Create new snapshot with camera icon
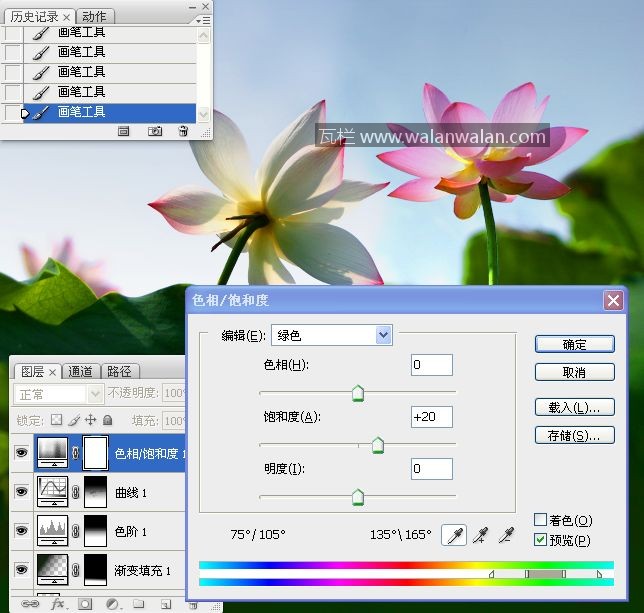Screen dimensions: 644x613 click(x=155, y=131)
